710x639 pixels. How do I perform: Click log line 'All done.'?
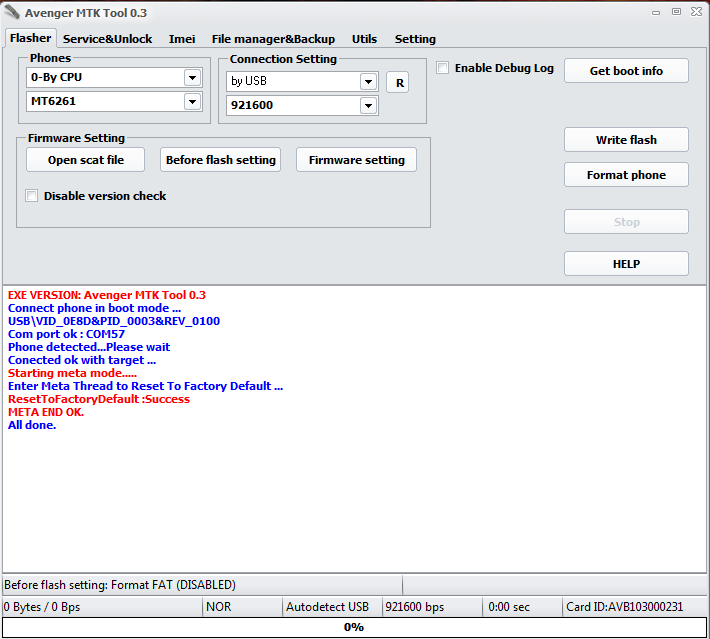(x=32, y=425)
